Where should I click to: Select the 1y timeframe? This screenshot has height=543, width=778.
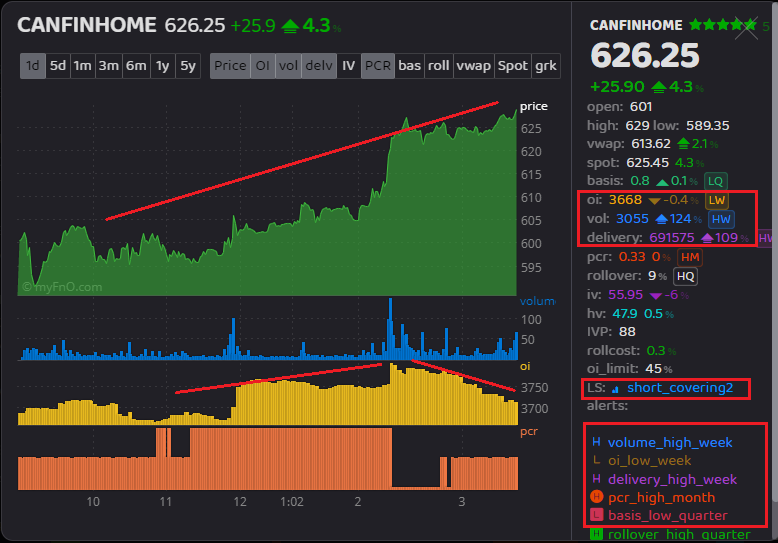(163, 66)
